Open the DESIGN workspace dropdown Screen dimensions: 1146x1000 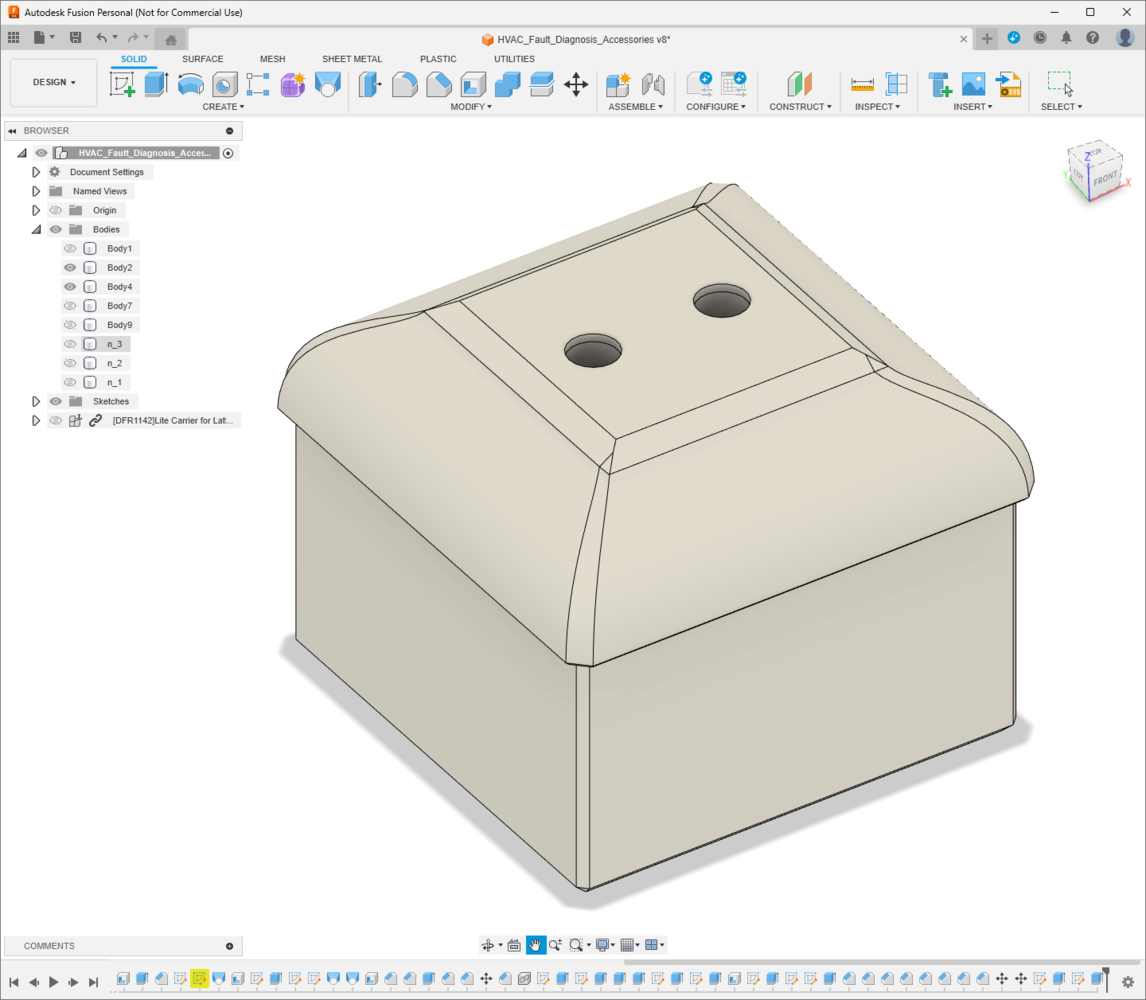click(54, 82)
